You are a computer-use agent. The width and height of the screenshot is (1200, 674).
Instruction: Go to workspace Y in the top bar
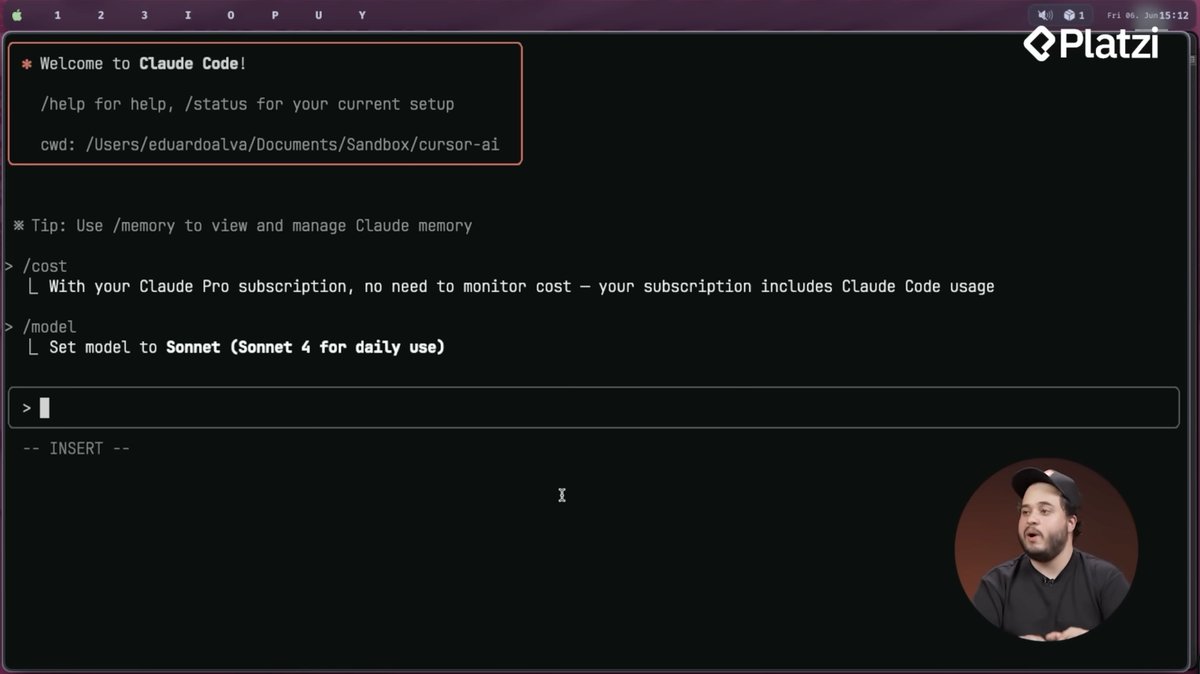click(362, 15)
